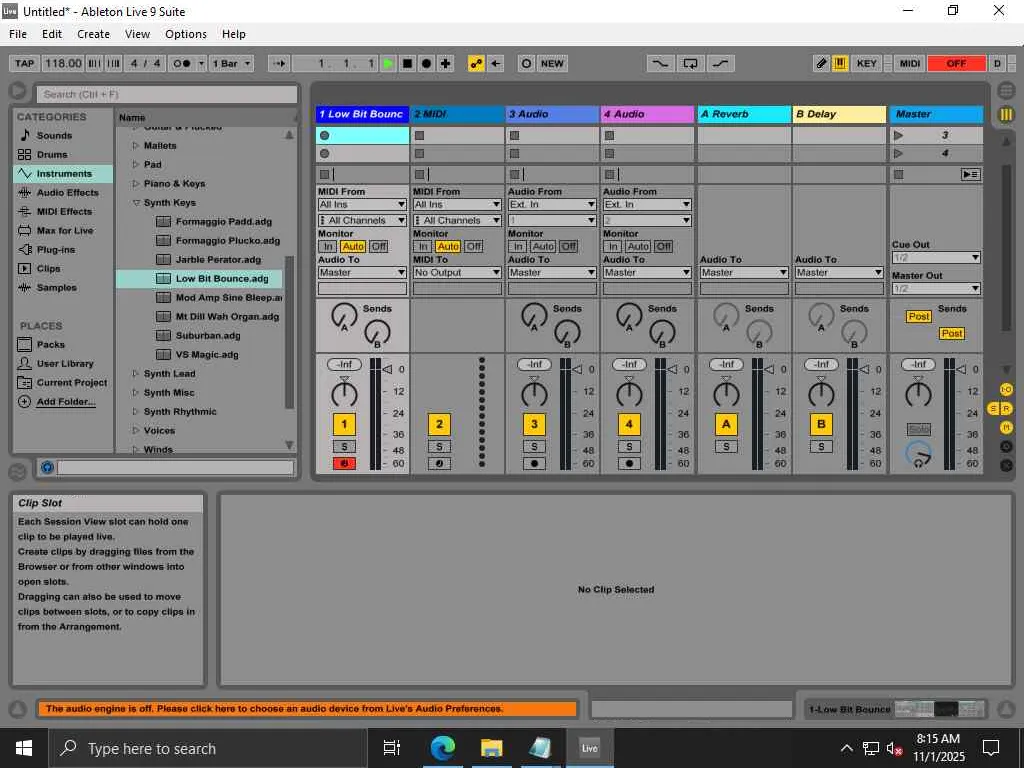Open track 3 Audio From Ext. In dropdown
The width and height of the screenshot is (1024, 768).
[x=552, y=204]
